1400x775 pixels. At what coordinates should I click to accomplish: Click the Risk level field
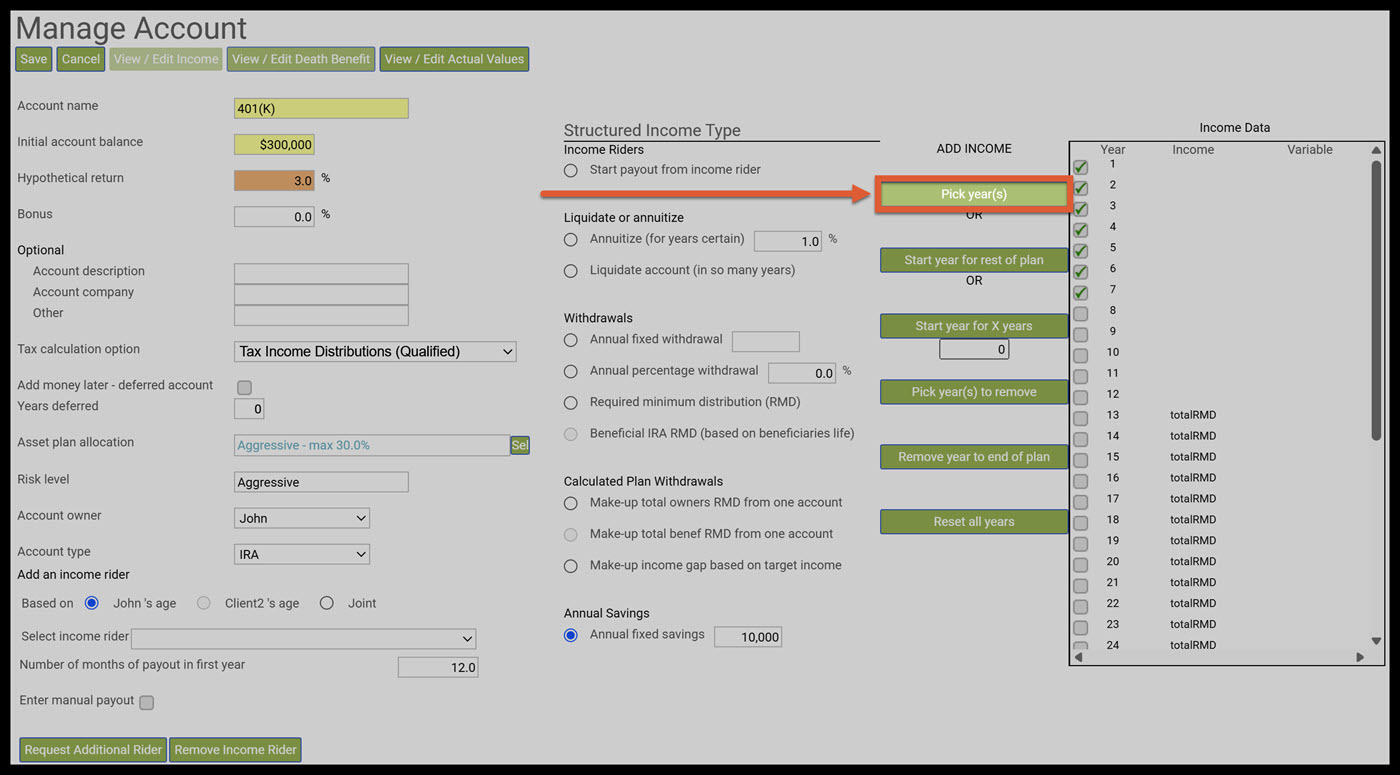click(321, 482)
